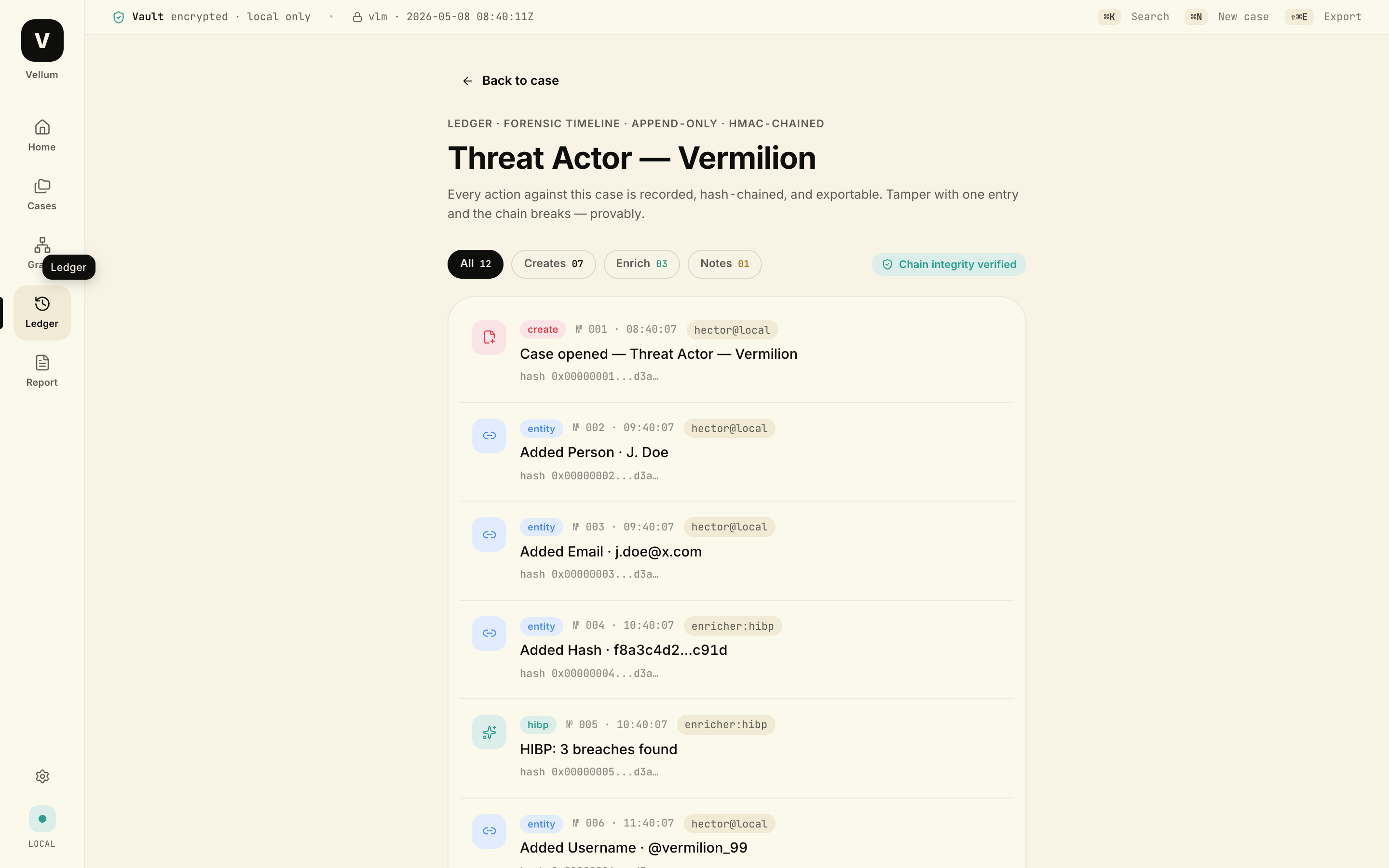Click 'Added Email · j.doe@x.com' entry title
The width and height of the screenshot is (1389, 868).
click(611, 552)
